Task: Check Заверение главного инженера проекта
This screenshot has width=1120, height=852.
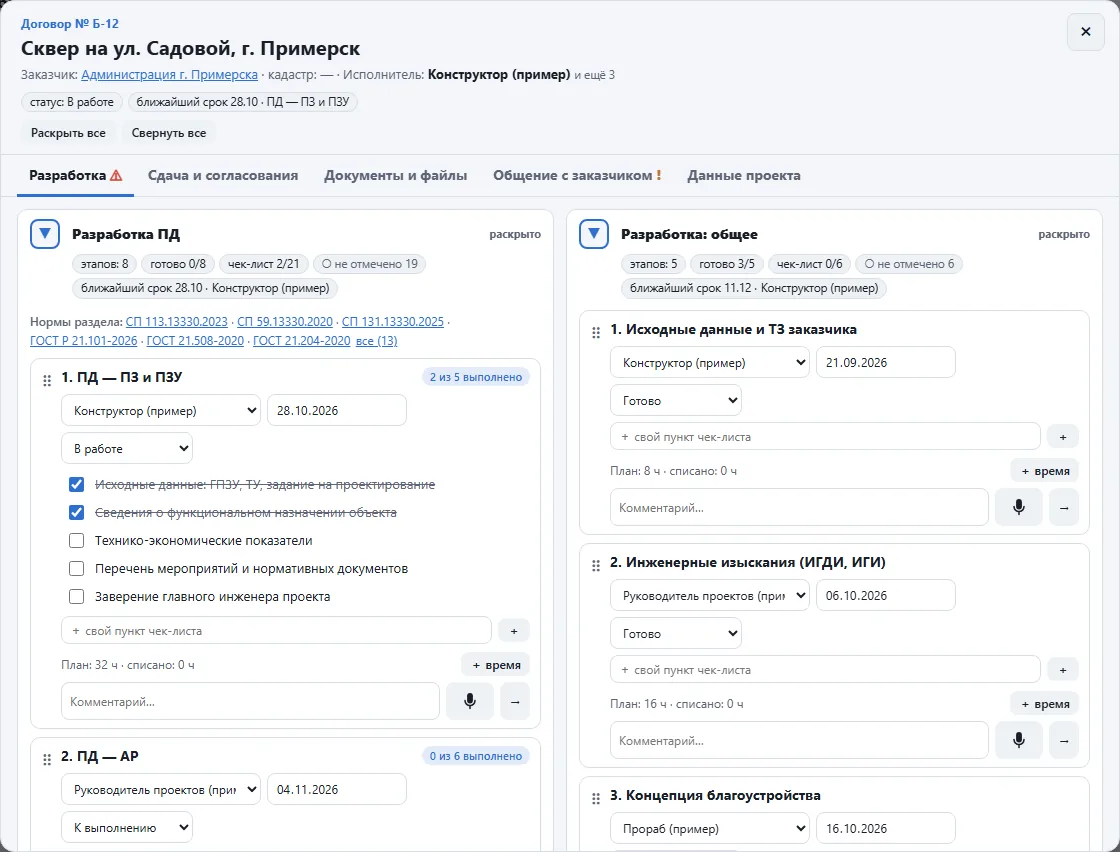Action: click(76, 596)
